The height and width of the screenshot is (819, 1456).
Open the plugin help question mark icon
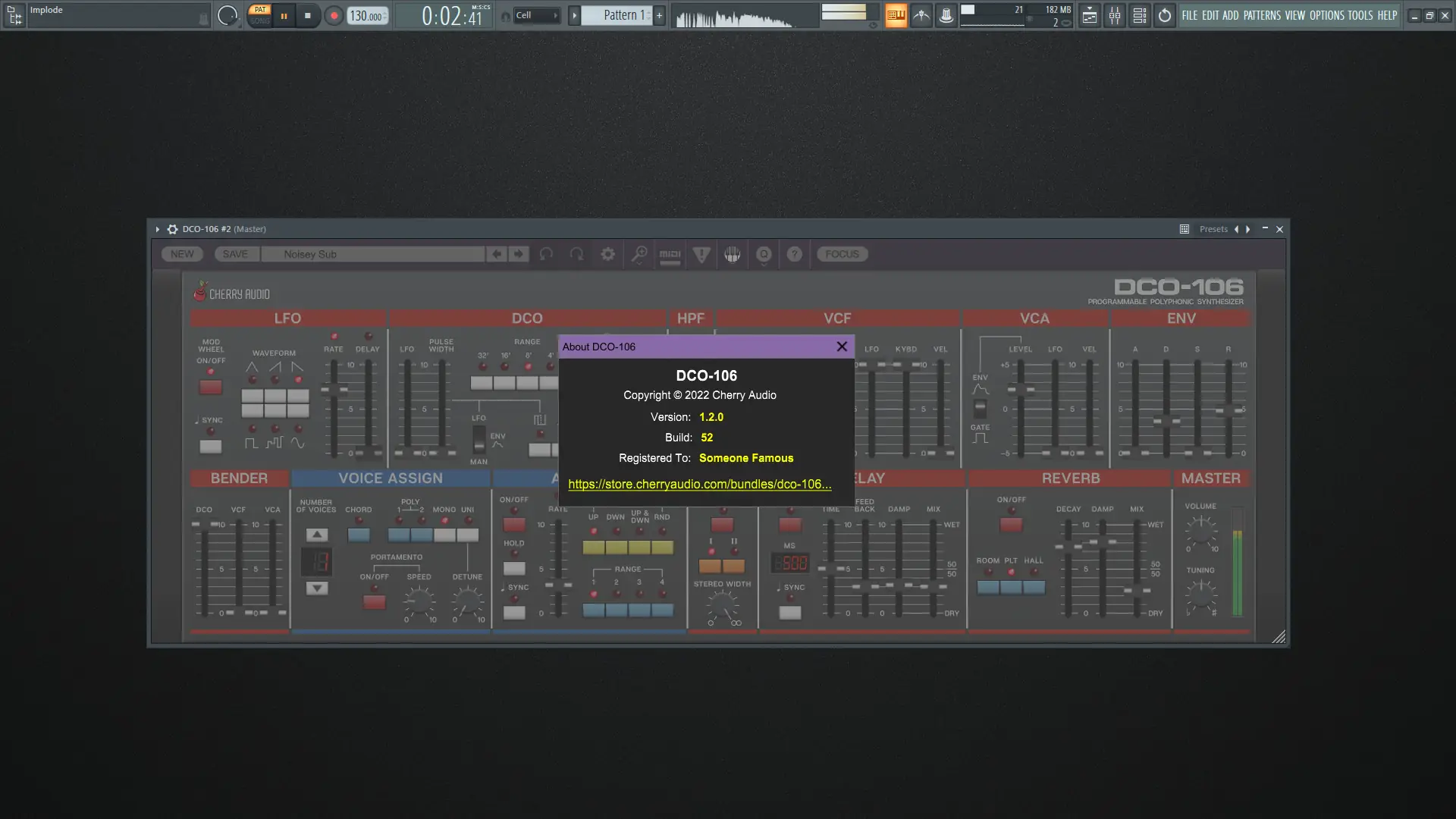[794, 255]
